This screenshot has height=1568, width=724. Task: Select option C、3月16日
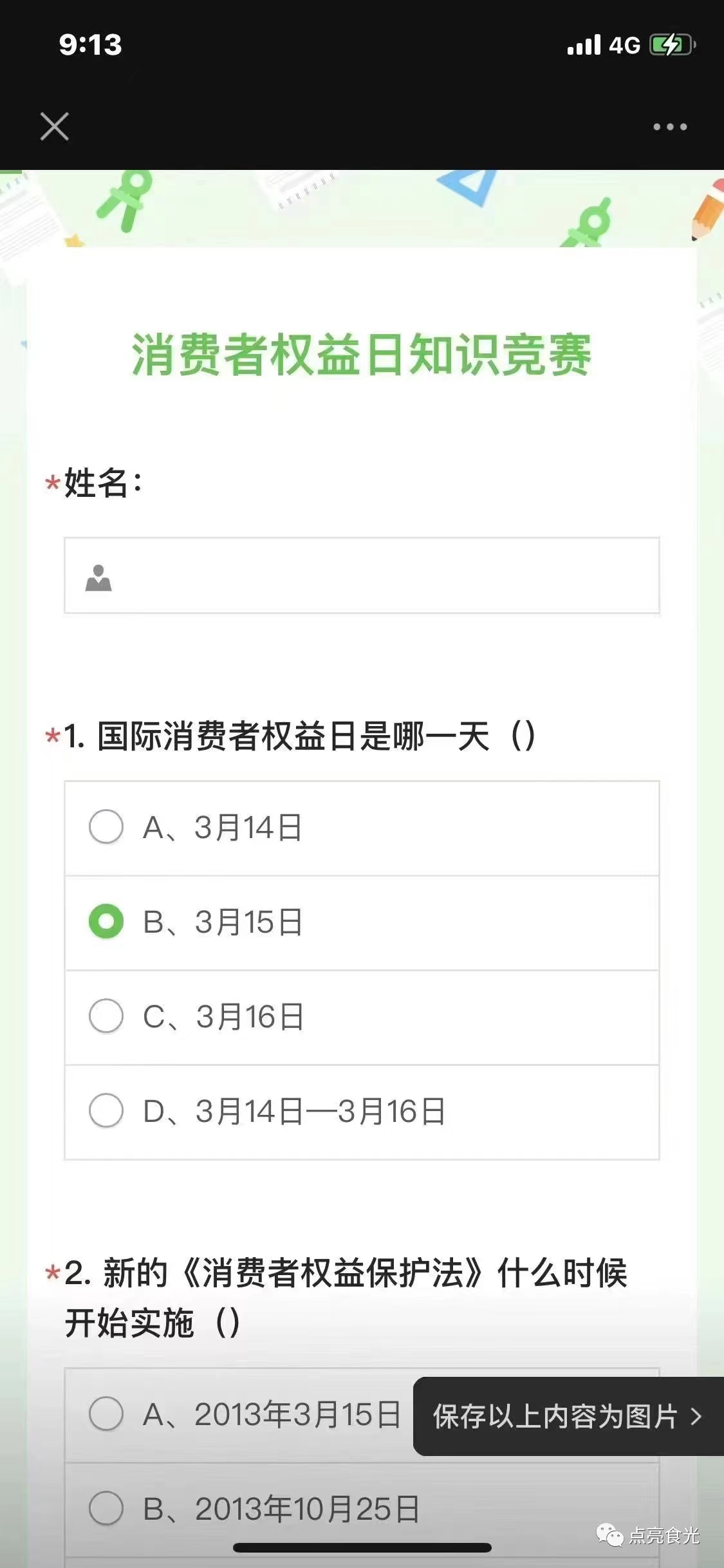coord(106,1016)
